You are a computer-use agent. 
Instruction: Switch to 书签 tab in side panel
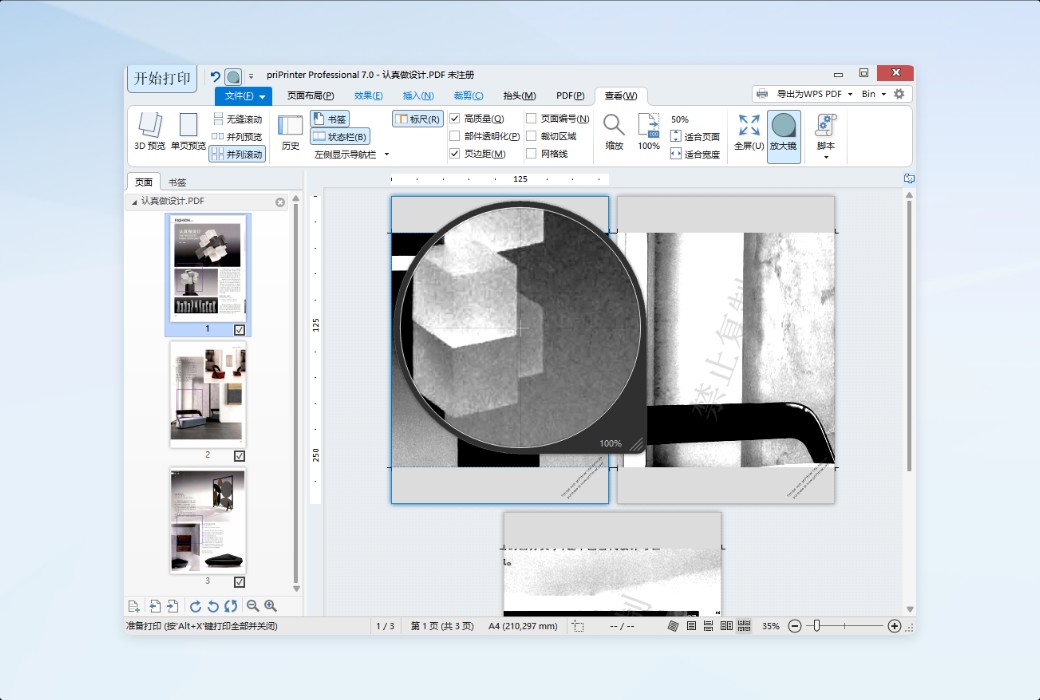tap(177, 182)
